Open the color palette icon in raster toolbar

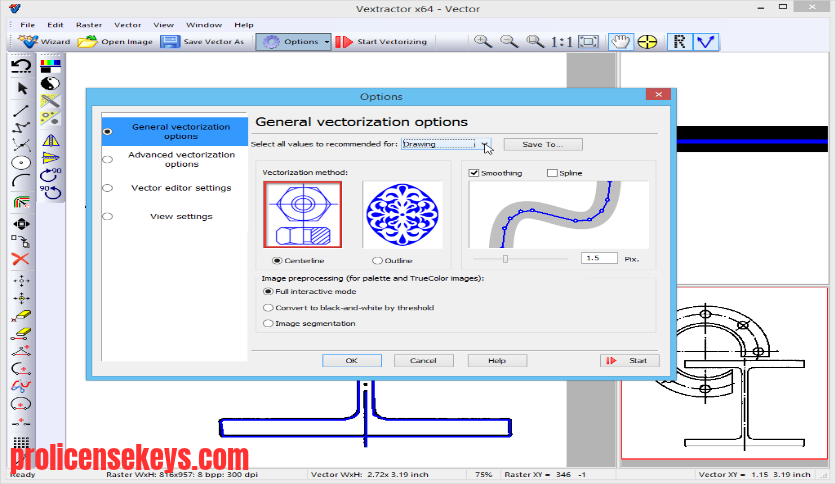(51, 66)
